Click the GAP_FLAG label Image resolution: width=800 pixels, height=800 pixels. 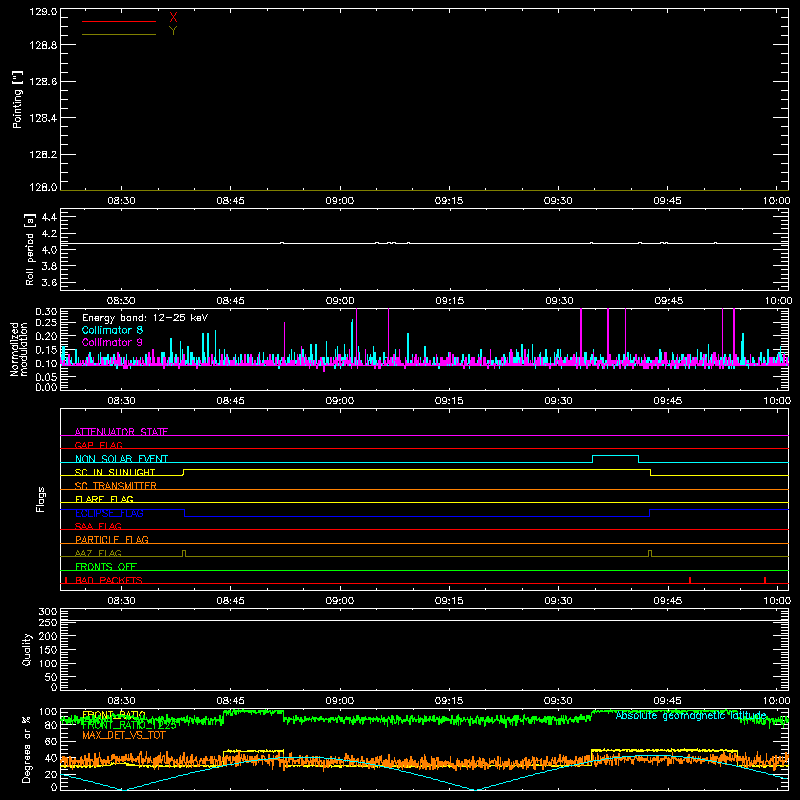tap(98, 445)
